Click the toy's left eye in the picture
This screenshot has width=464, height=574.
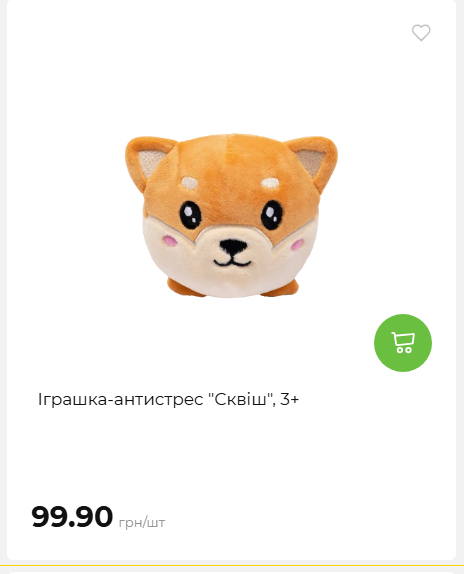click(190, 215)
